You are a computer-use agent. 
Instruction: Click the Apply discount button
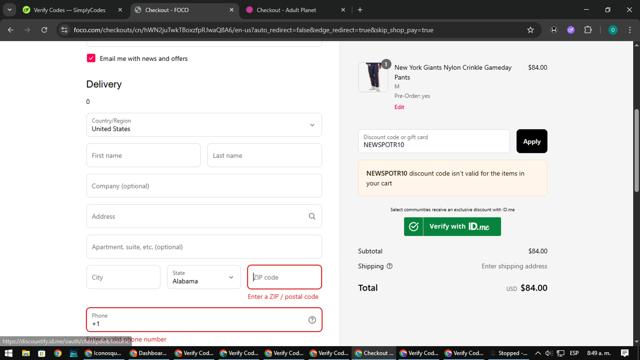click(531, 141)
